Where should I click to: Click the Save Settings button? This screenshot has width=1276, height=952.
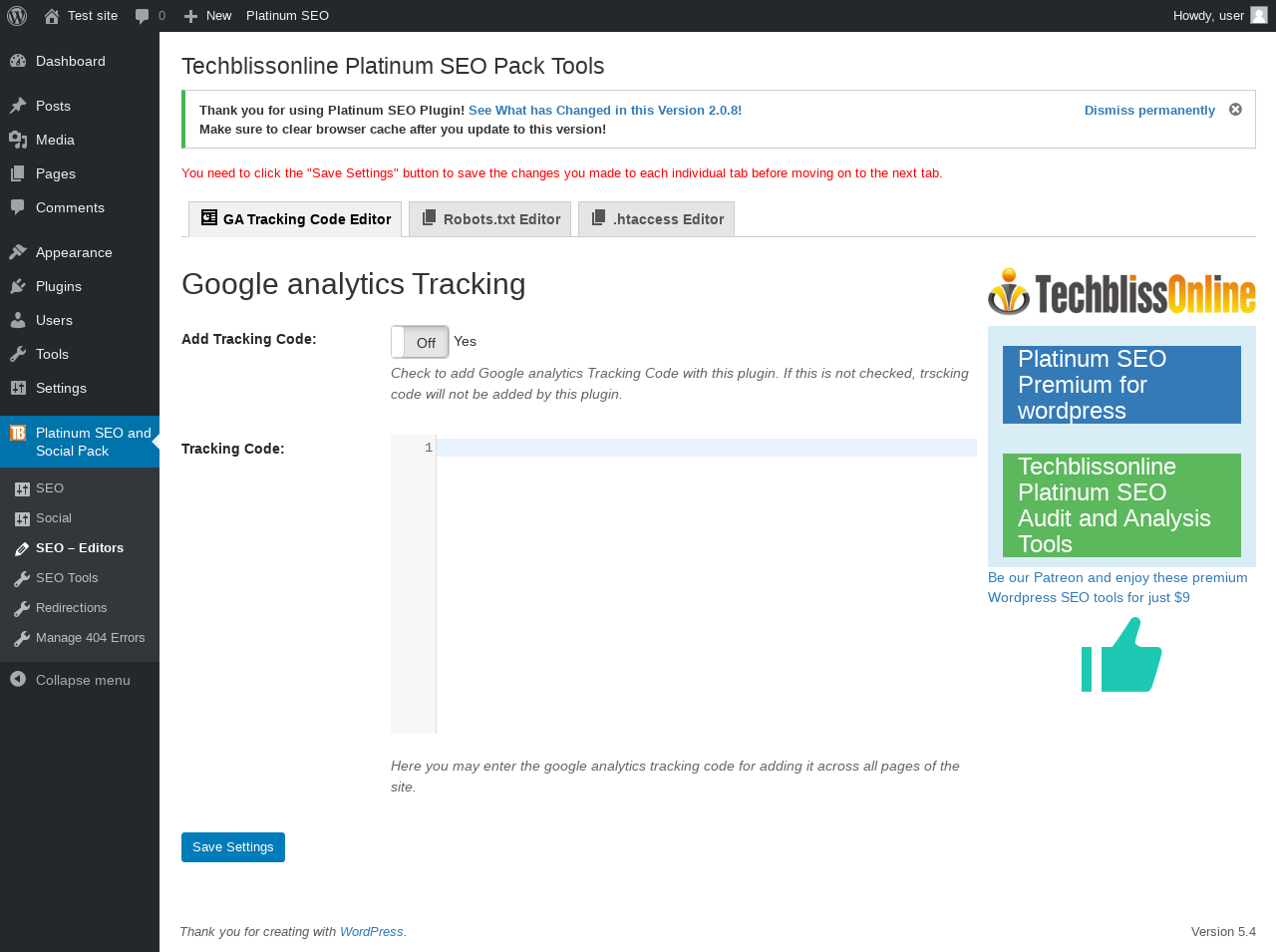pyautogui.click(x=233, y=847)
